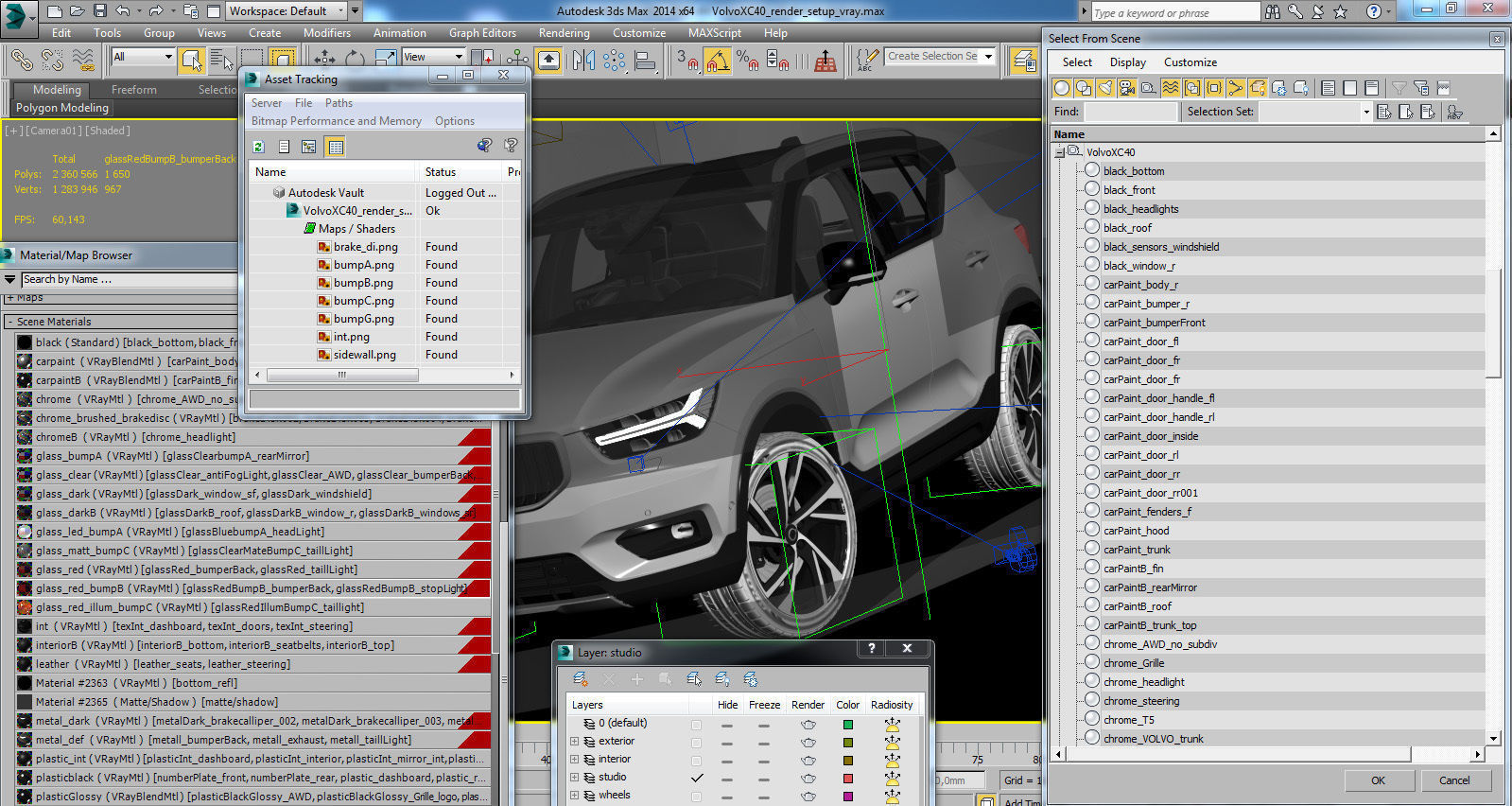The height and width of the screenshot is (806, 1512).
Task: Click the Undo arrow in the quick access bar
Action: click(123, 11)
